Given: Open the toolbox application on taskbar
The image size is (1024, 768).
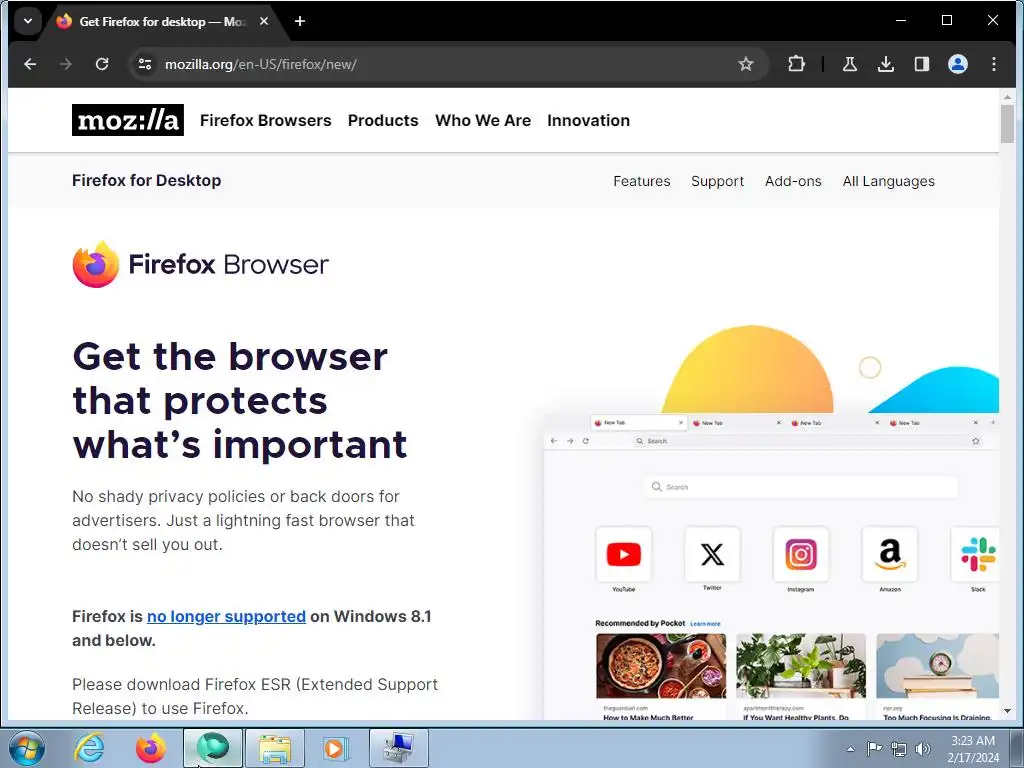Looking at the screenshot, I should [398, 748].
